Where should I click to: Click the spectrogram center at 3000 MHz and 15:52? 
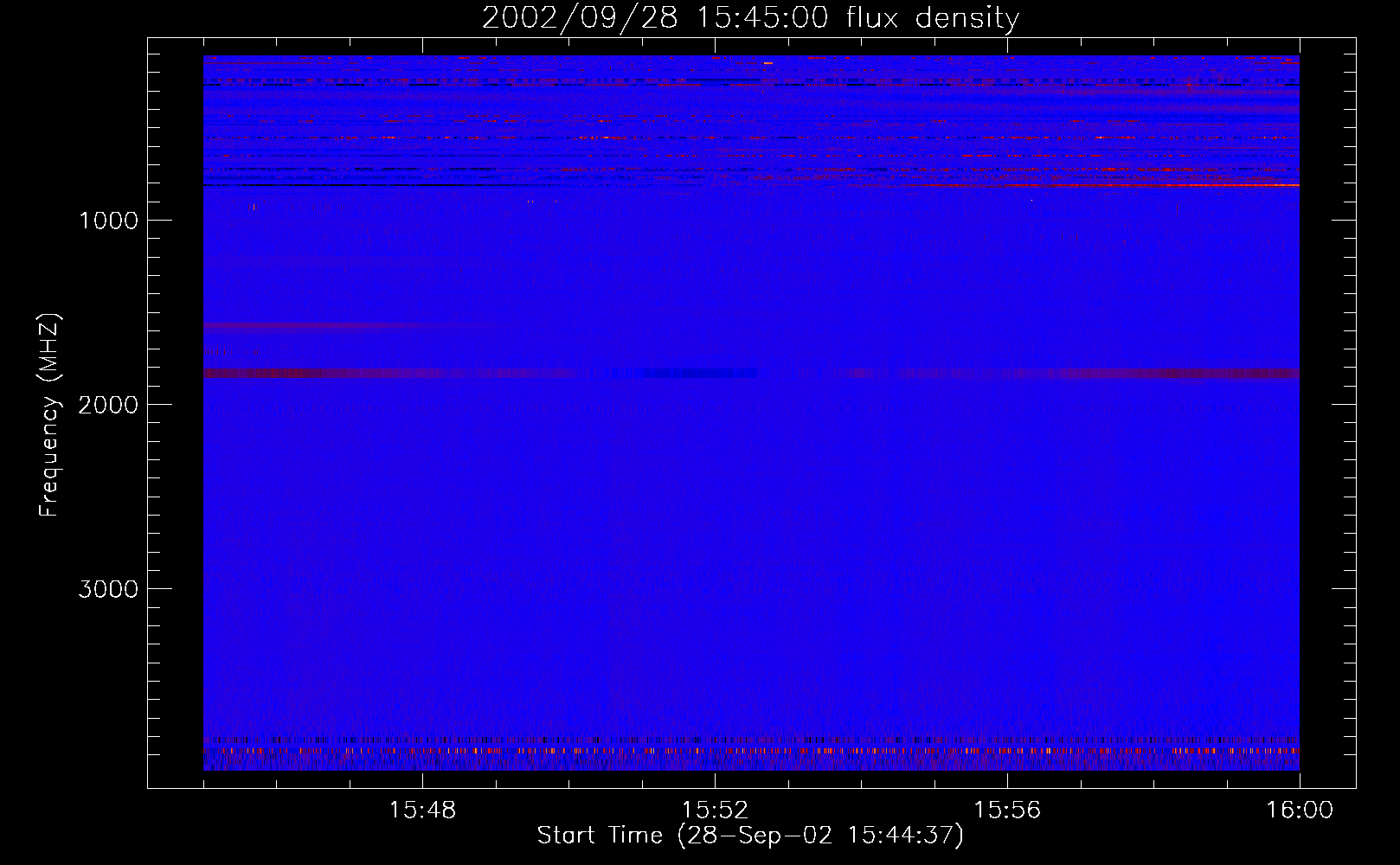715,588
